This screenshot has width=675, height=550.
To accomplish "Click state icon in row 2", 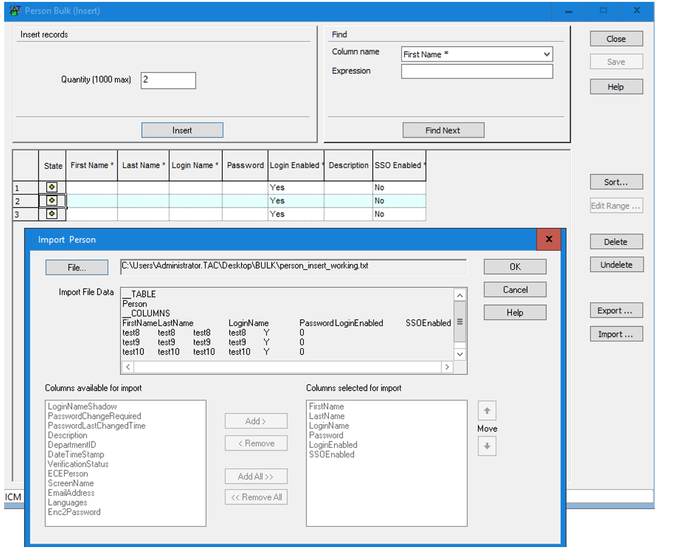I will point(52,201).
